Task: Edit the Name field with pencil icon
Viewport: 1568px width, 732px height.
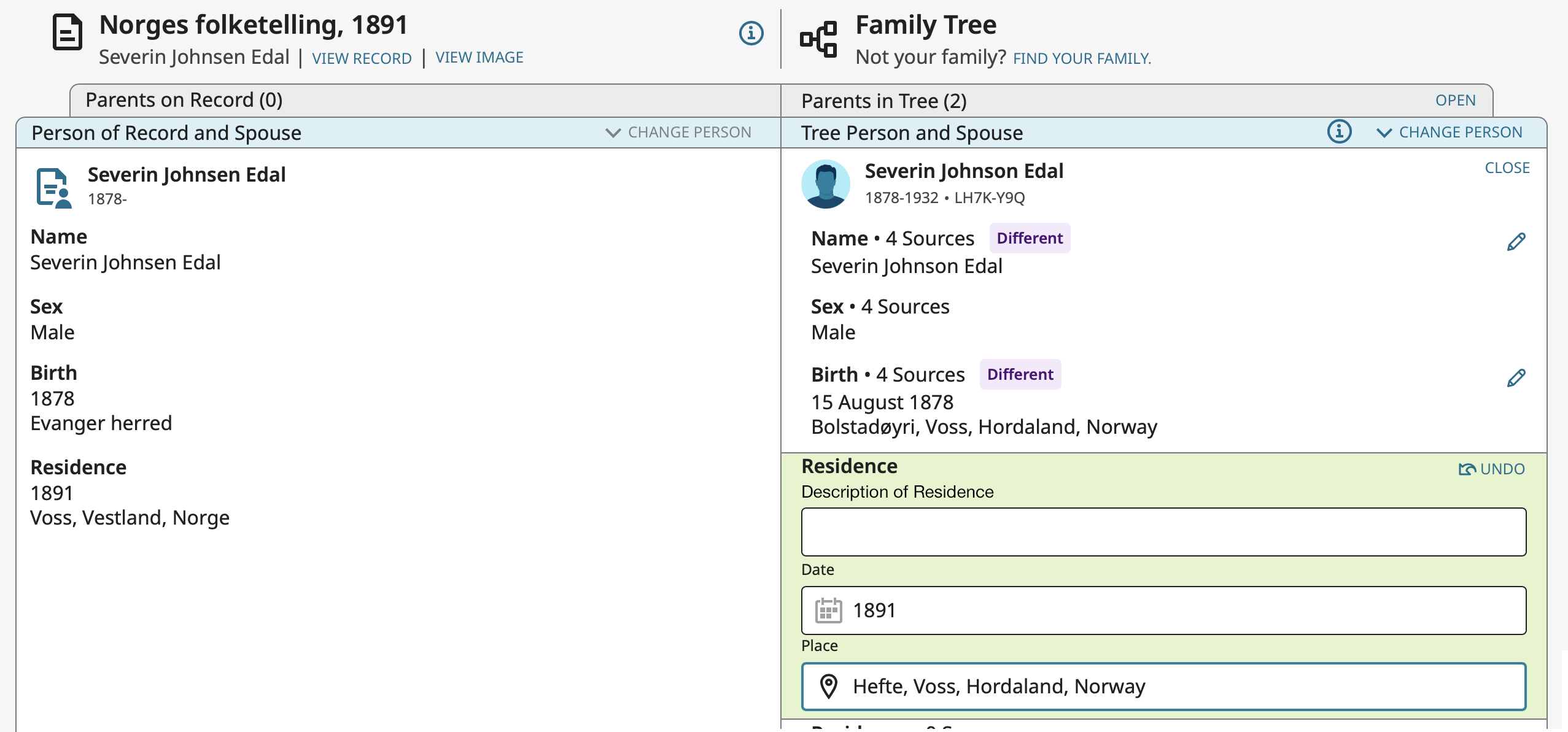Action: tap(1516, 242)
